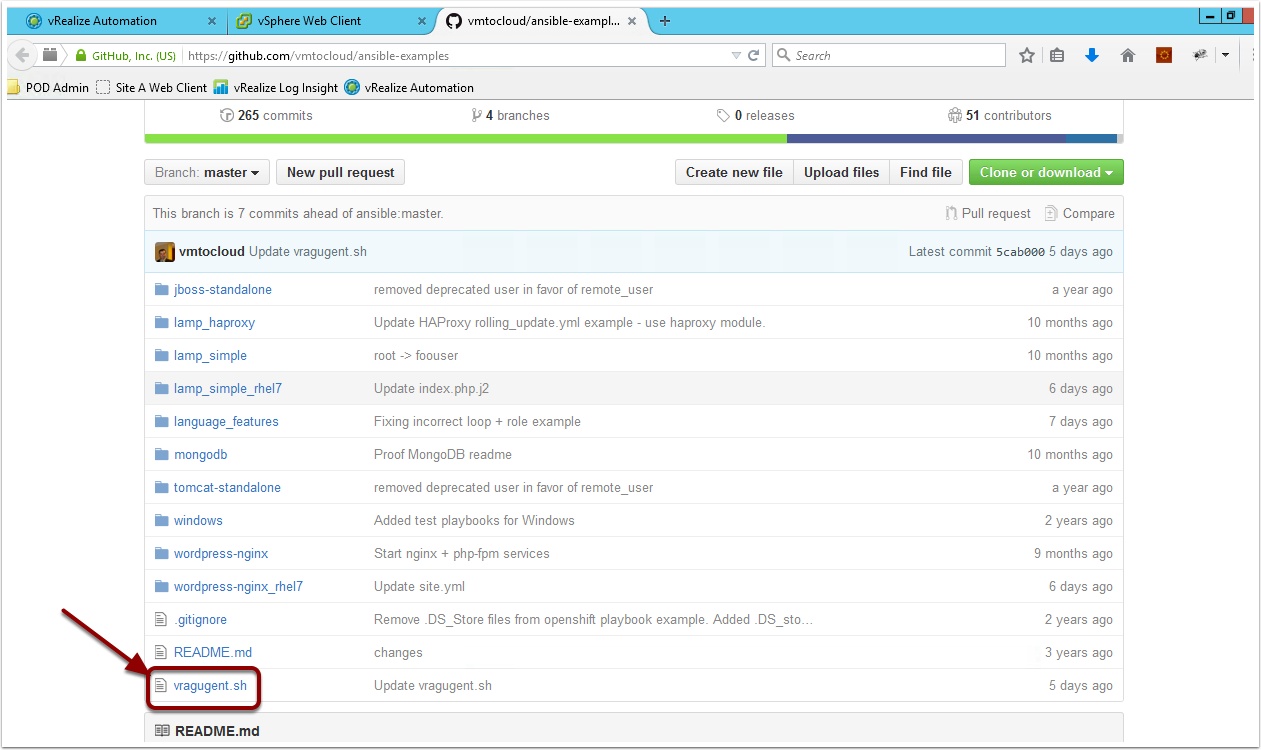
Task: Switch to the vSphere Web Client tab
Action: click(x=331, y=21)
